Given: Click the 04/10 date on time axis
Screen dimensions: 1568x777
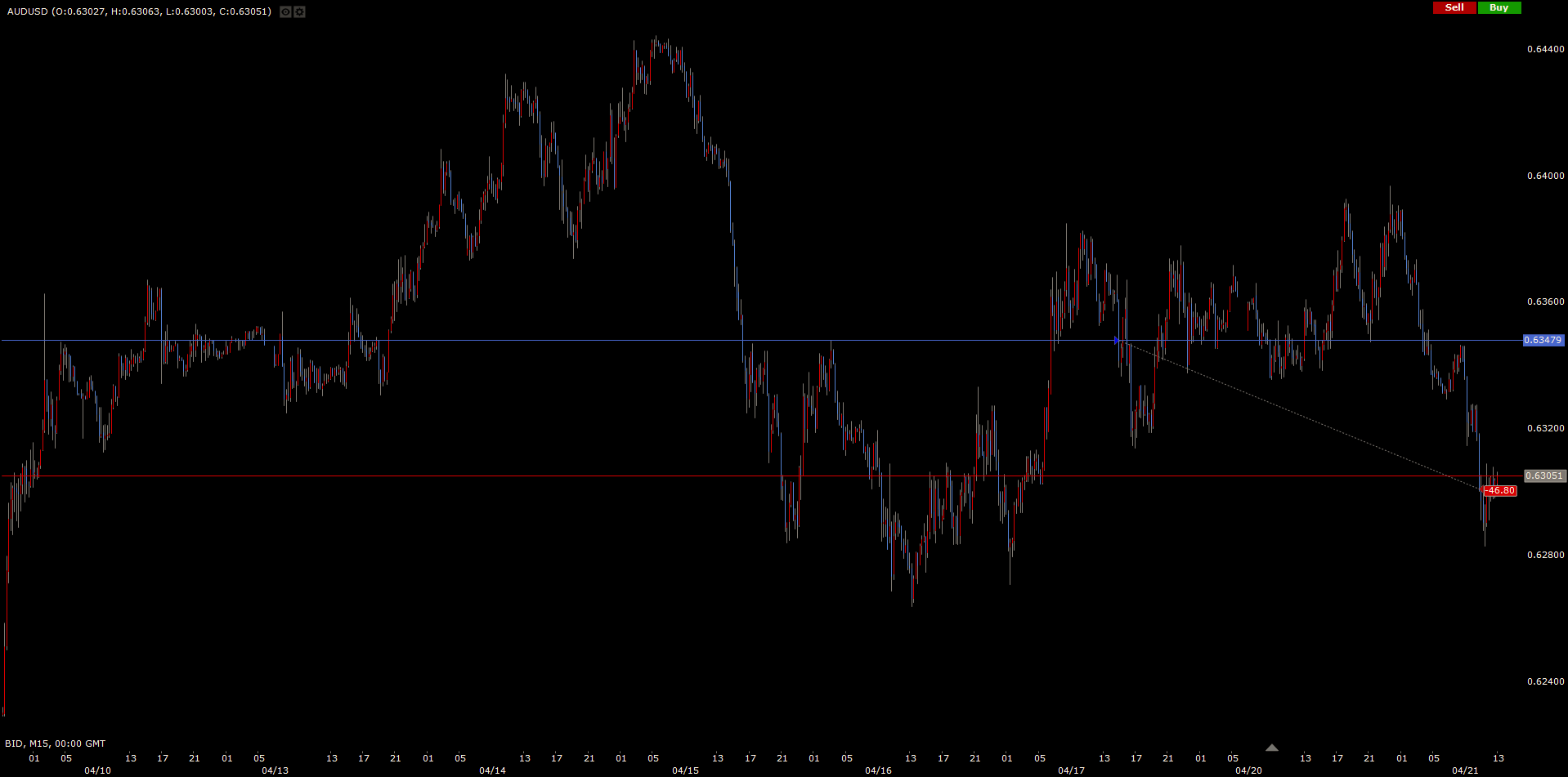Looking at the screenshot, I should click(x=97, y=770).
